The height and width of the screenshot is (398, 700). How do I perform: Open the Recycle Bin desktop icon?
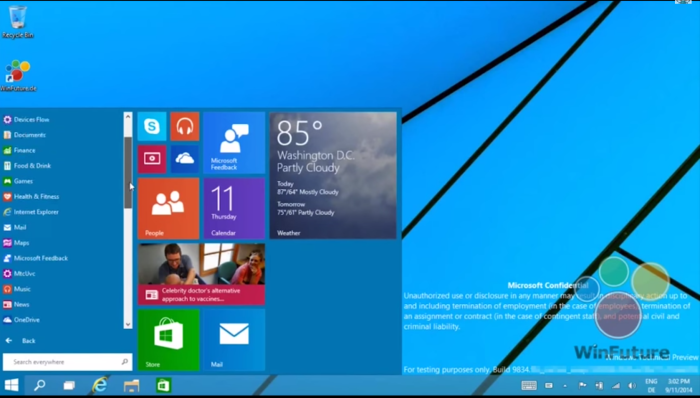pyautogui.click(x=18, y=21)
